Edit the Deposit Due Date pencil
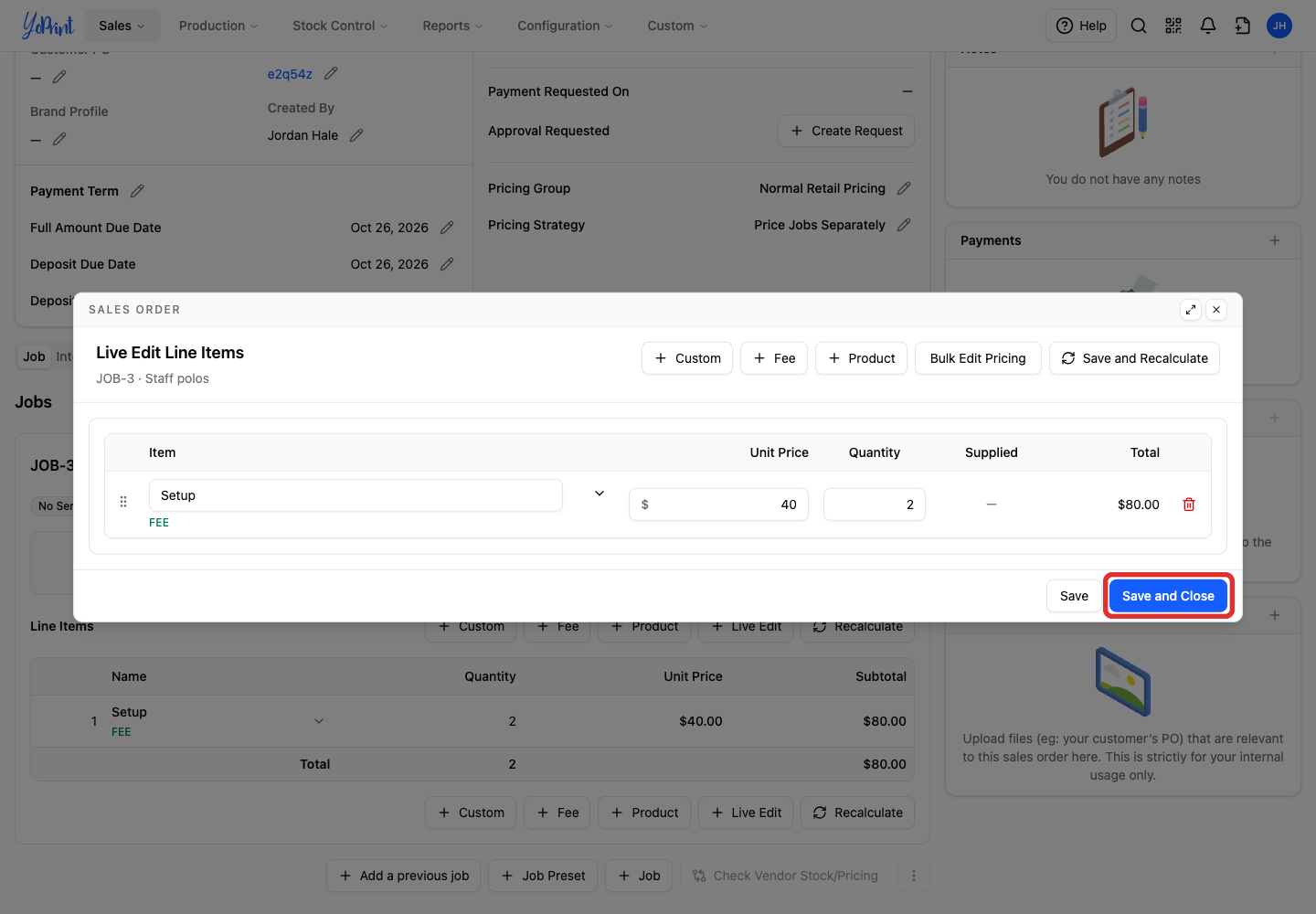 click(447, 264)
